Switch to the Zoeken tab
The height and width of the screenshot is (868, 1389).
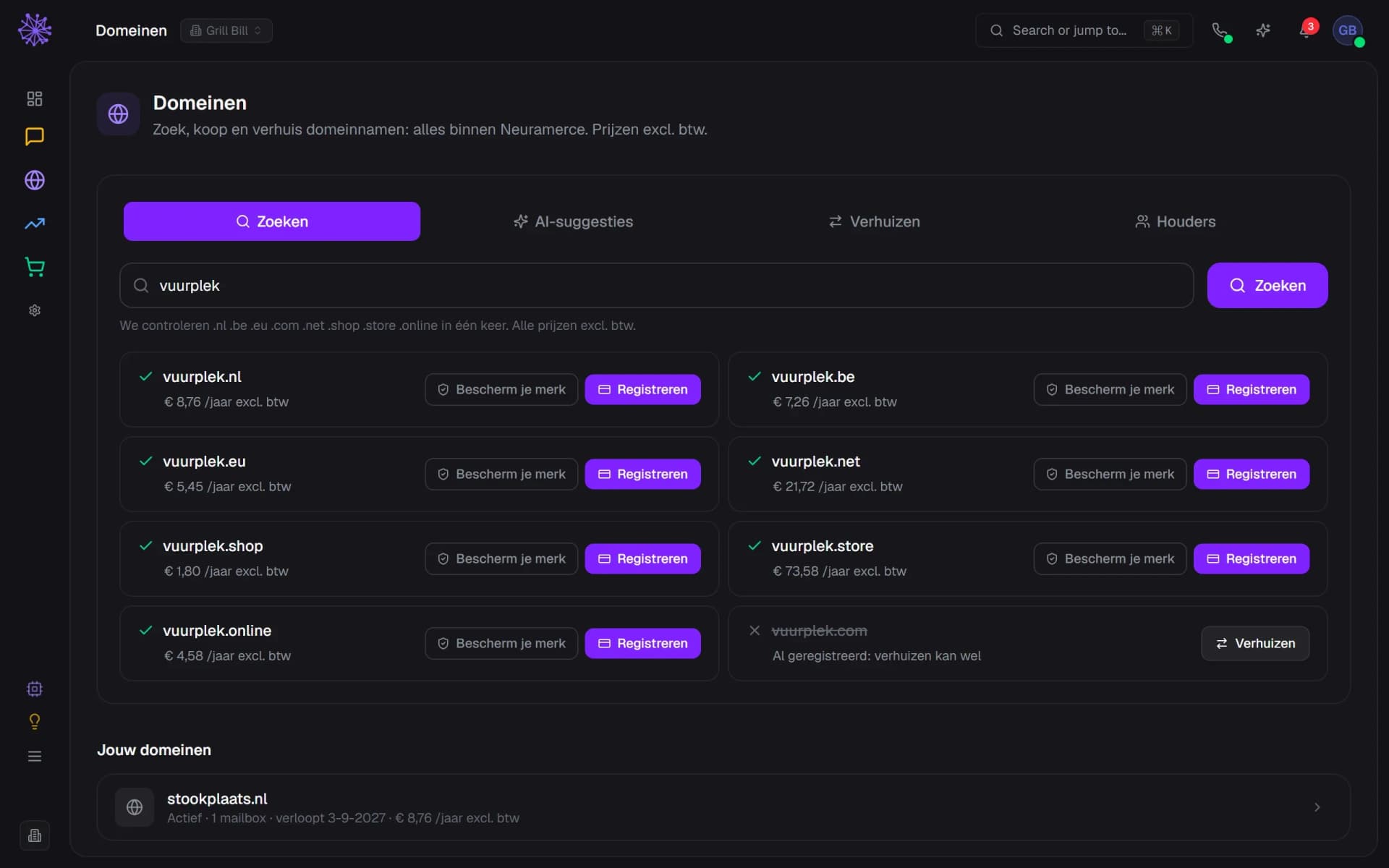272,221
